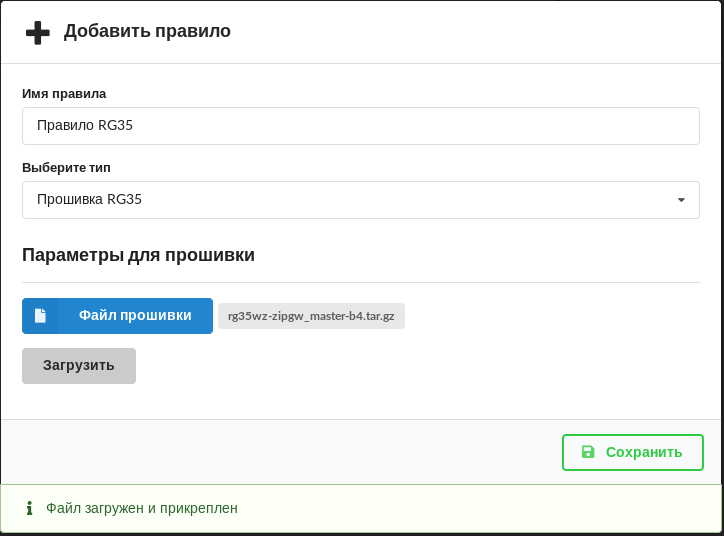This screenshot has width=724, height=536.
Task: Click the Добавить правило dialog title
Action: click(x=147, y=31)
